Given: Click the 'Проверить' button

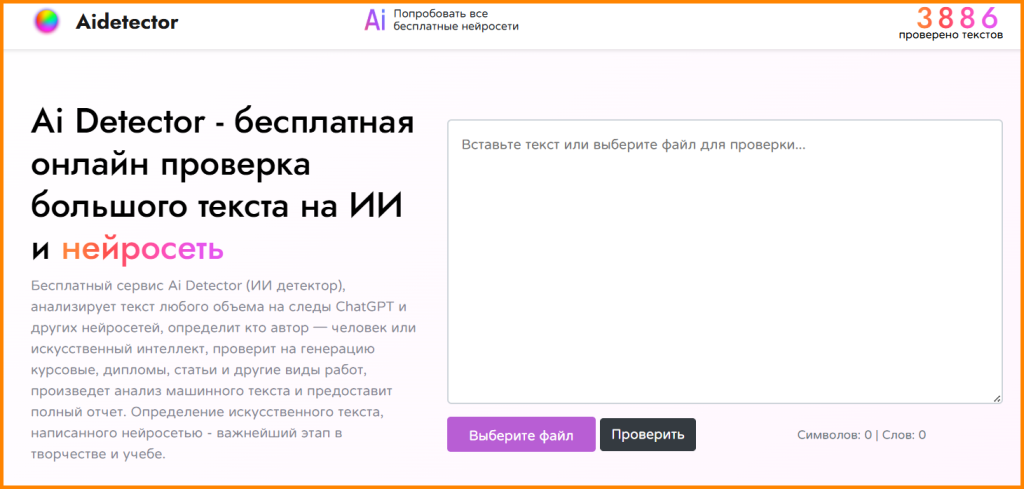Looking at the screenshot, I should coord(648,435).
